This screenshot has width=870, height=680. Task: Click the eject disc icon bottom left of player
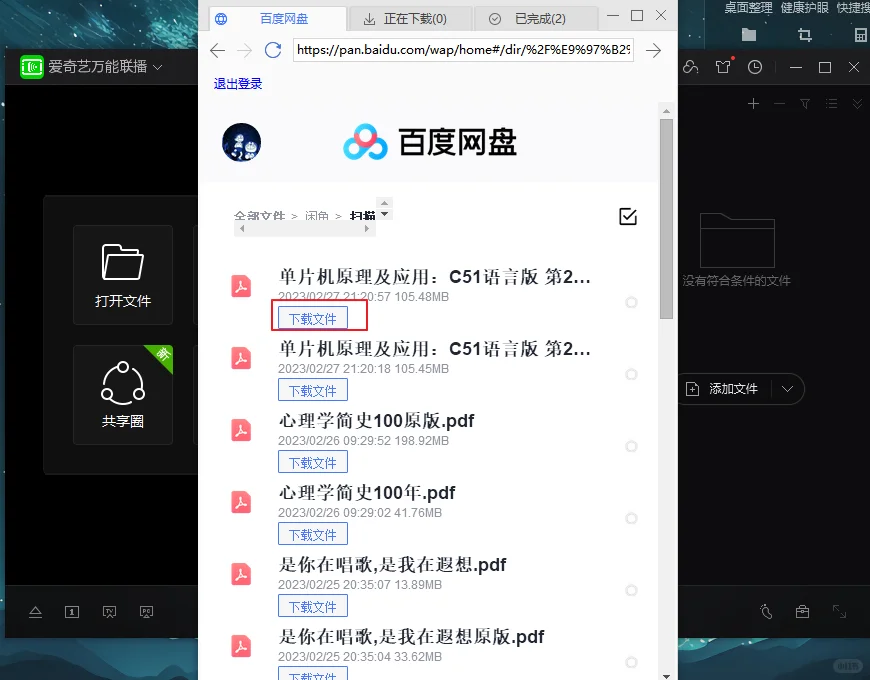point(35,612)
